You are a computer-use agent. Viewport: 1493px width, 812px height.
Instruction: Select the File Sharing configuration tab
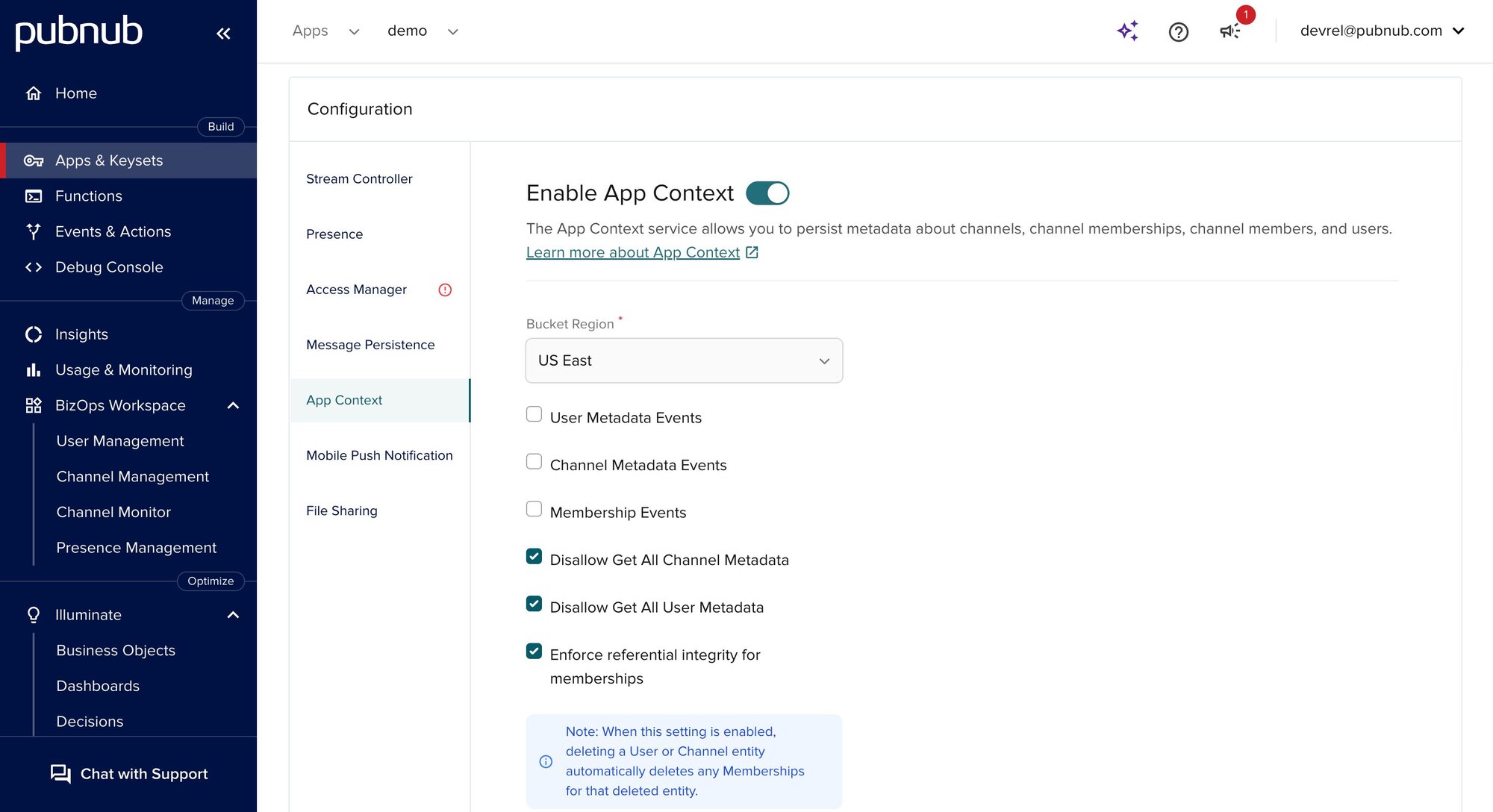pos(342,510)
